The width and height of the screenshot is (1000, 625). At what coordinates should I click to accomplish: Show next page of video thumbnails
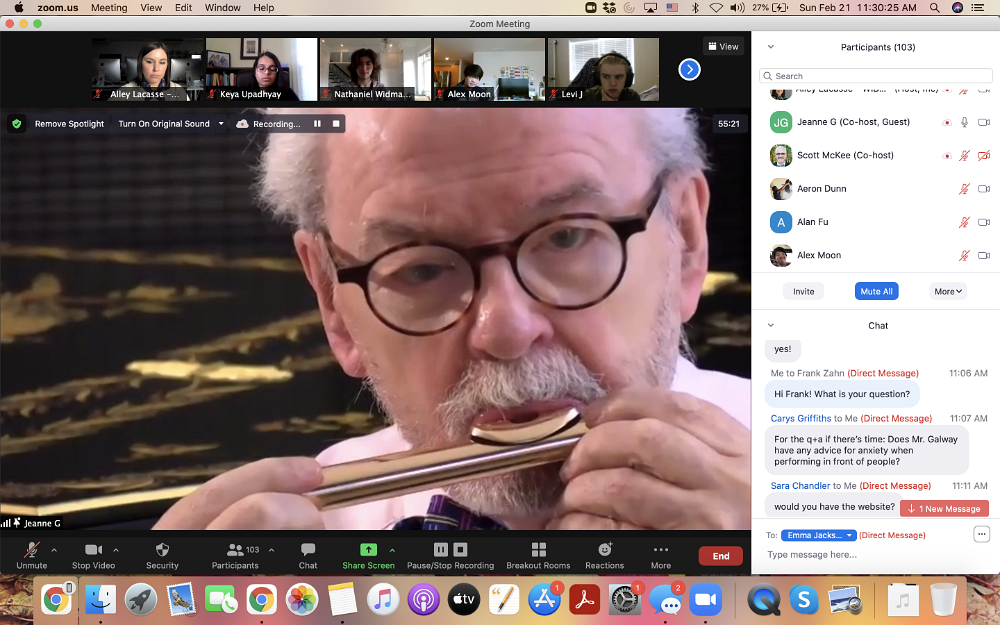click(689, 69)
